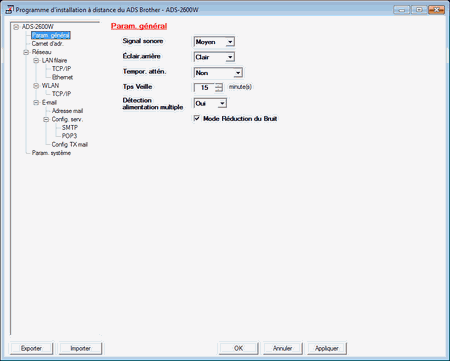Image resolution: width=450 pixels, height=361 pixels.
Task: Select the LAN filaire tree item
Action: 54,60
